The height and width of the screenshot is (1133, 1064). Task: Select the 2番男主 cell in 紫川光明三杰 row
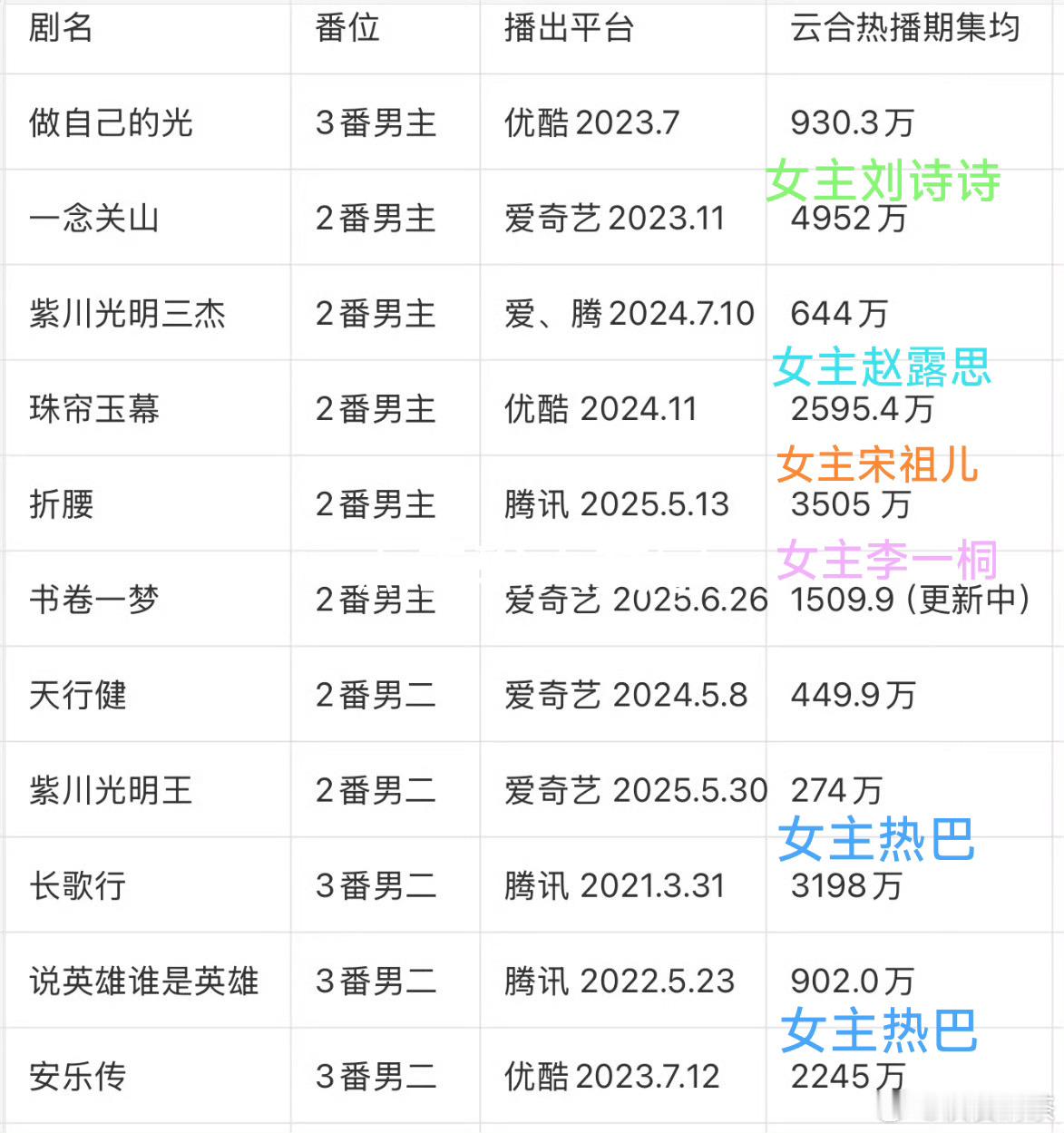pos(376,314)
